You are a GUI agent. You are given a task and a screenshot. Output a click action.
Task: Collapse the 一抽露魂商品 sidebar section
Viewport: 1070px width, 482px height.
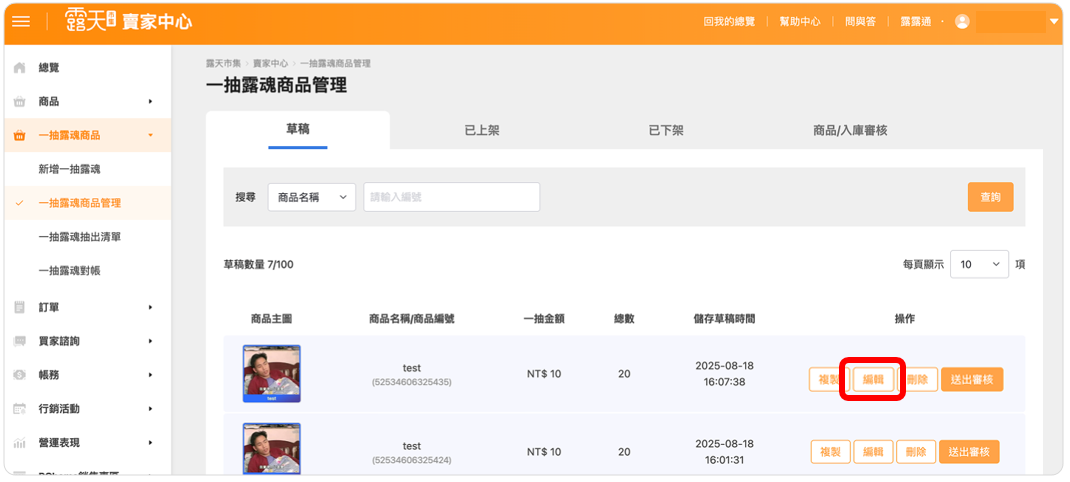click(149, 135)
